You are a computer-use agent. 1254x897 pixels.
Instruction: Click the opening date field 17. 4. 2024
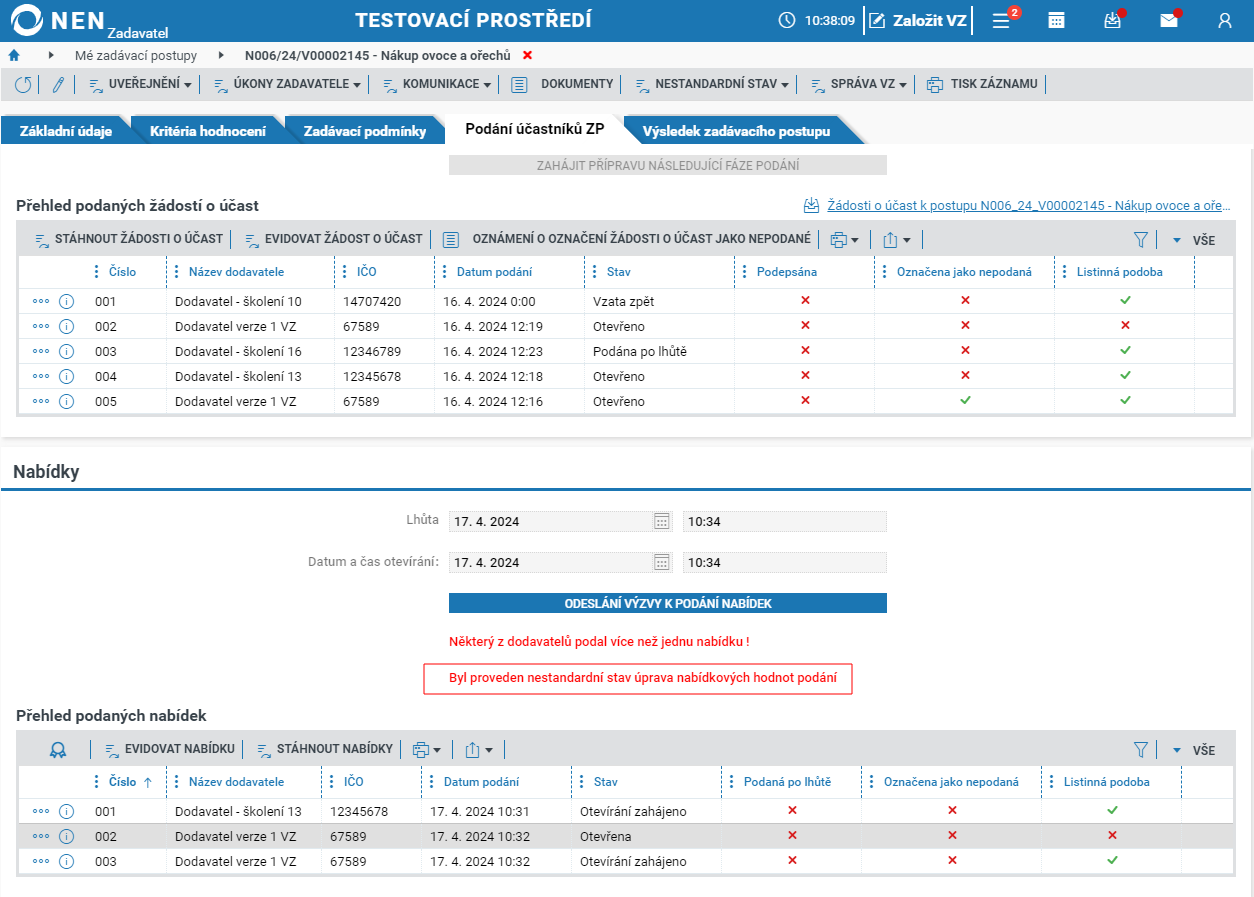pos(551,562)
